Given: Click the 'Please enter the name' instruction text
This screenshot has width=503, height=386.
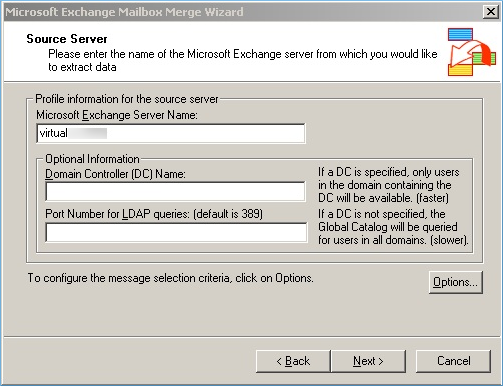Looking at the screenshot, I should point(243,60).
